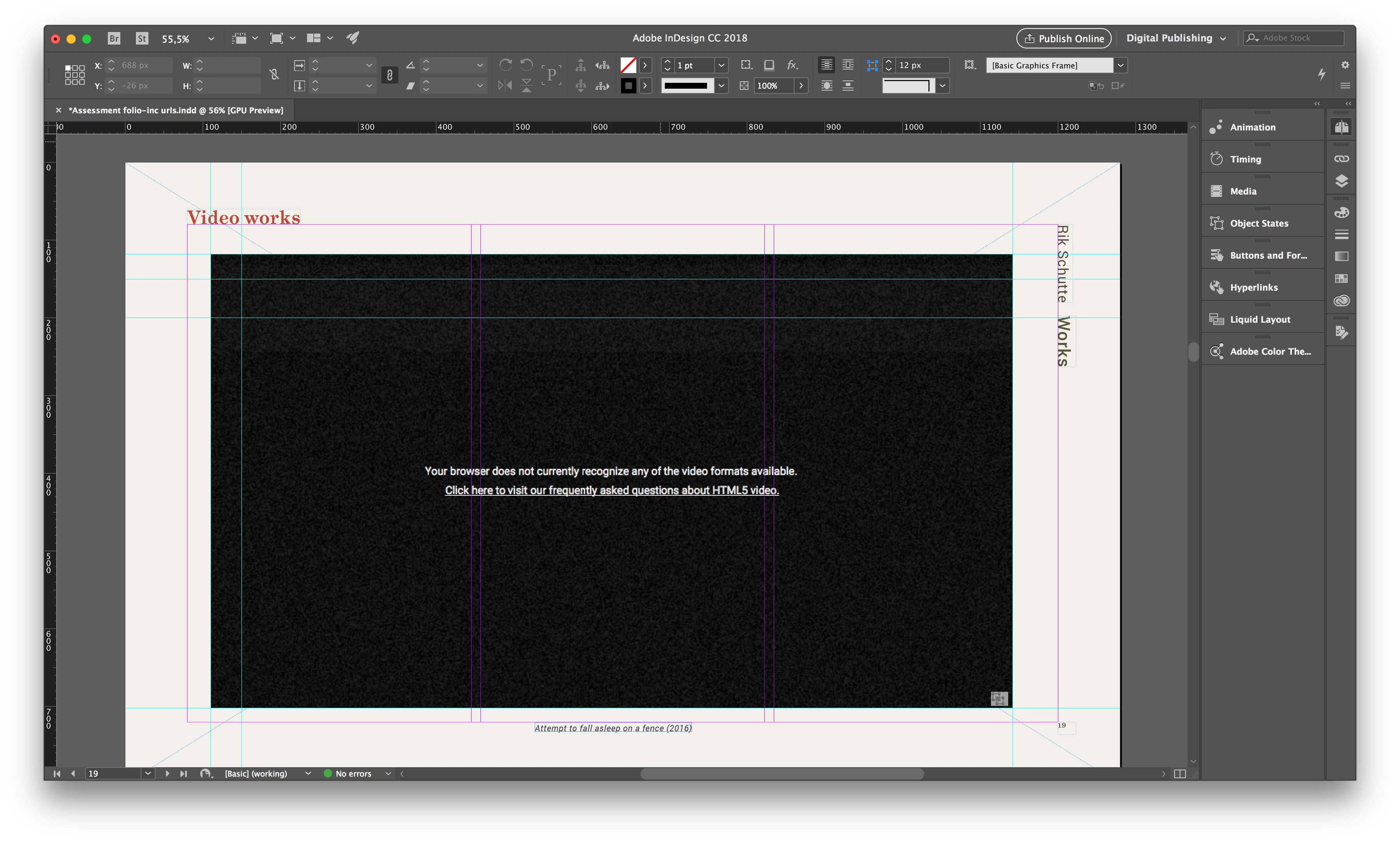The image size is (1400, 843).
Task: Click the Adobe Stock St icon
Action: click(x=142, y=38)
